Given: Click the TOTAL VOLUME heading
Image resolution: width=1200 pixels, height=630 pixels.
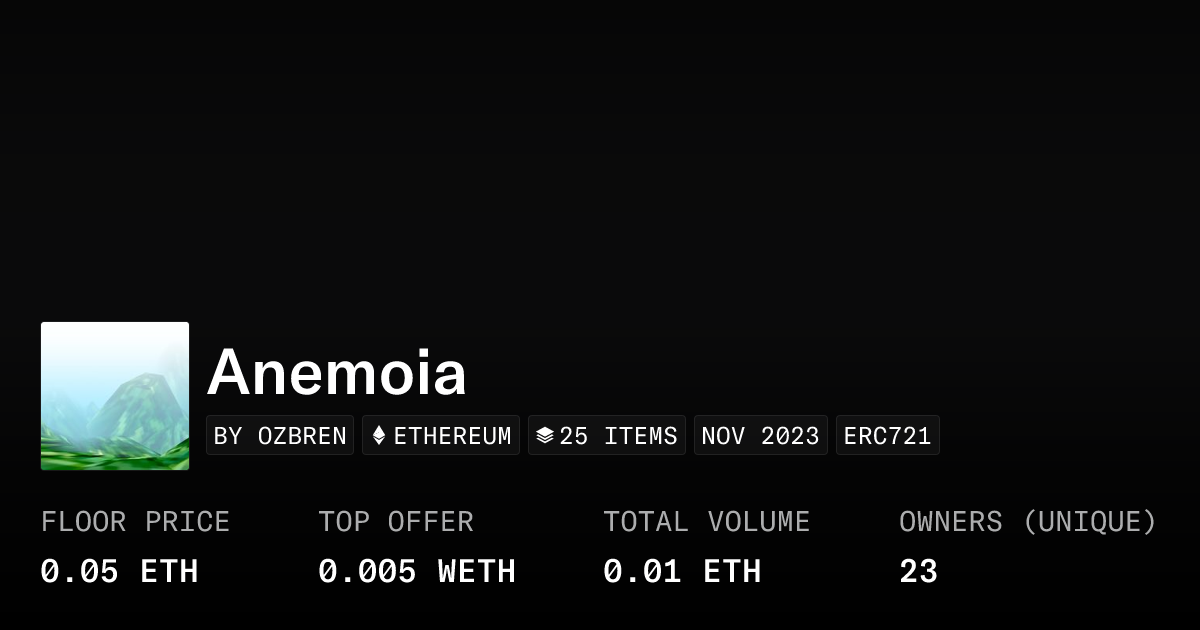Looking at the screenshot, I should (x=706, y=522).
